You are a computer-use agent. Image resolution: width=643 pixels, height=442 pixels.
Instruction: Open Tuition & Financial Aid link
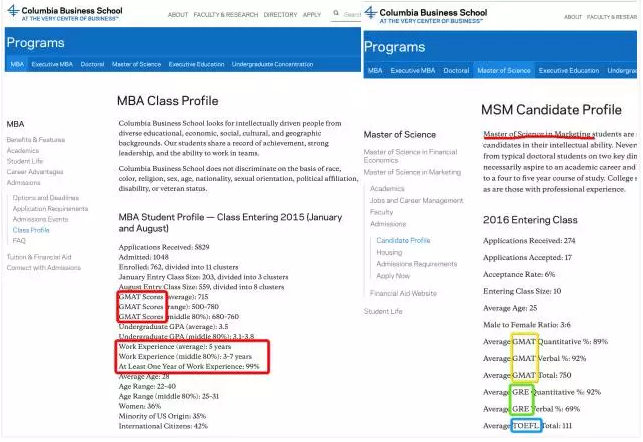pos(39,257)
